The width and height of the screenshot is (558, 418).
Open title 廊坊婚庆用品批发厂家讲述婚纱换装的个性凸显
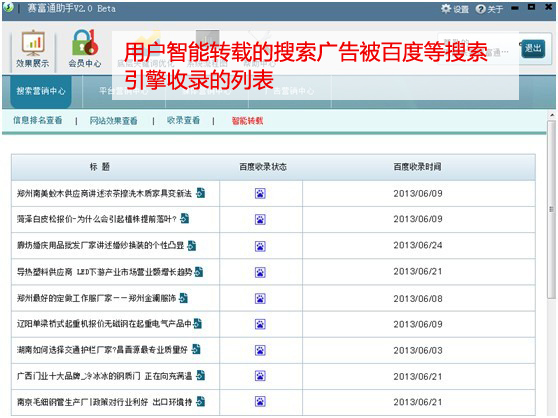[x=100, y=246]
